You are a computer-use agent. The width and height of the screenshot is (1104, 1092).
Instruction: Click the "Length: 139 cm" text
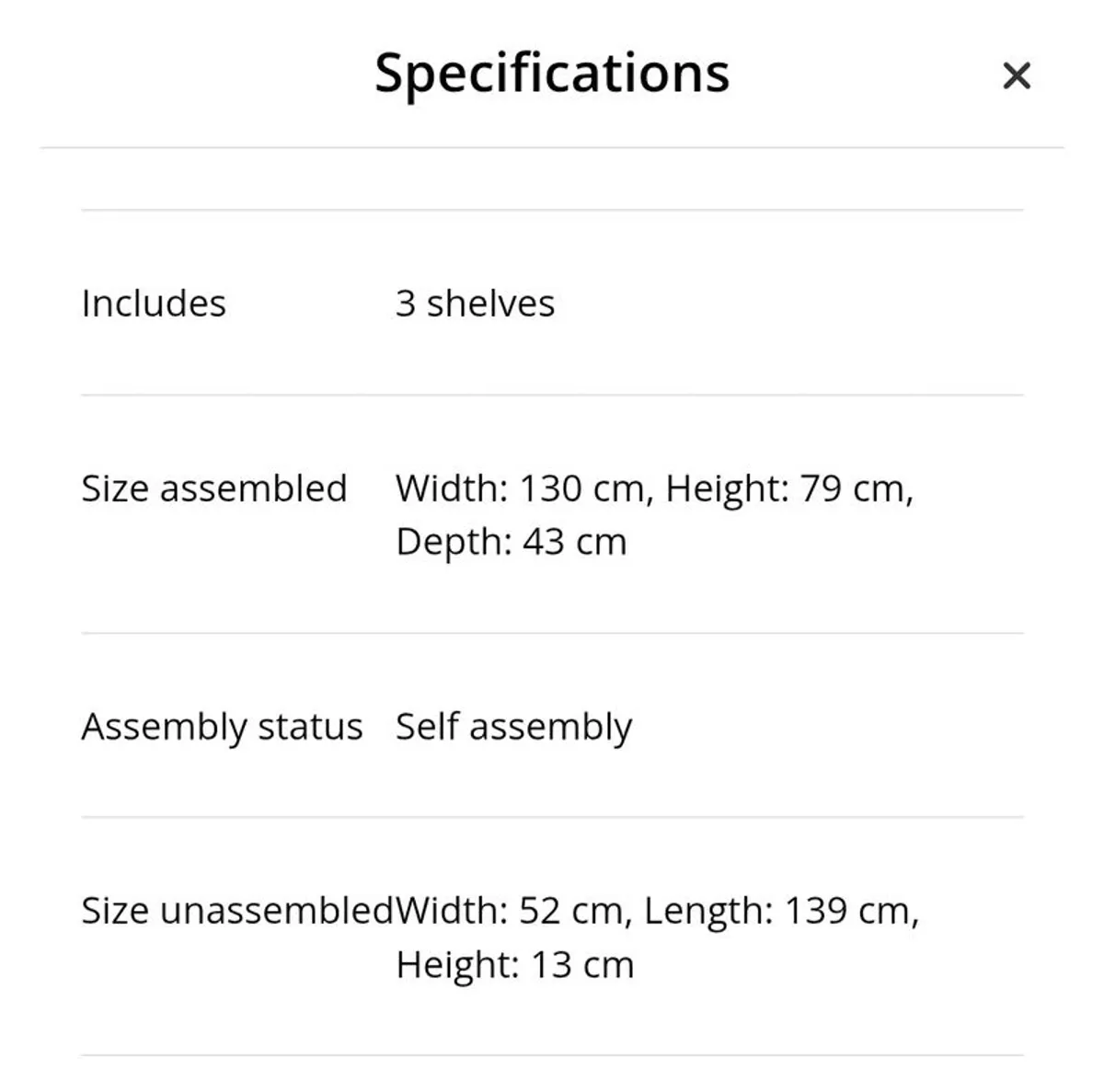tap(780, 911)
